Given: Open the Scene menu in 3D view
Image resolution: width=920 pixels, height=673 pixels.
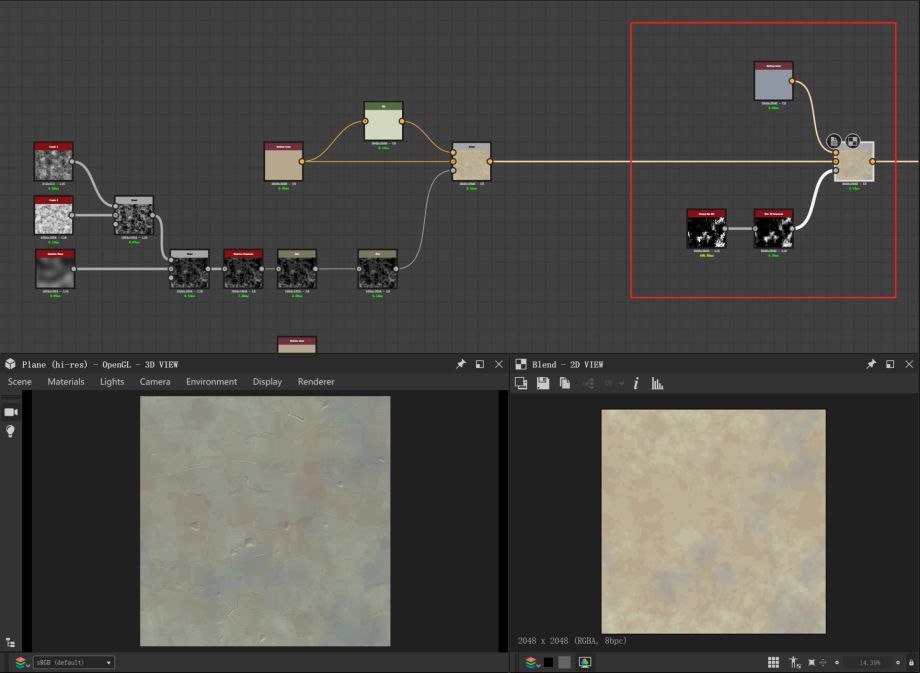Looking at the screenshot, I should click(x=19, y=381).
